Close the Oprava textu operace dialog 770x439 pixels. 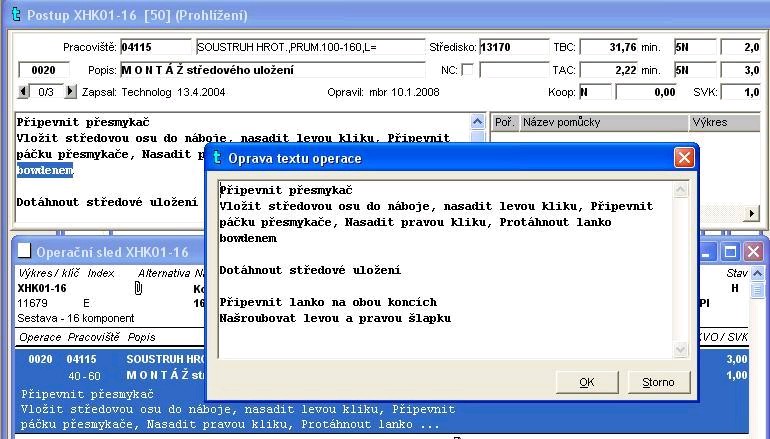[684, 158]
